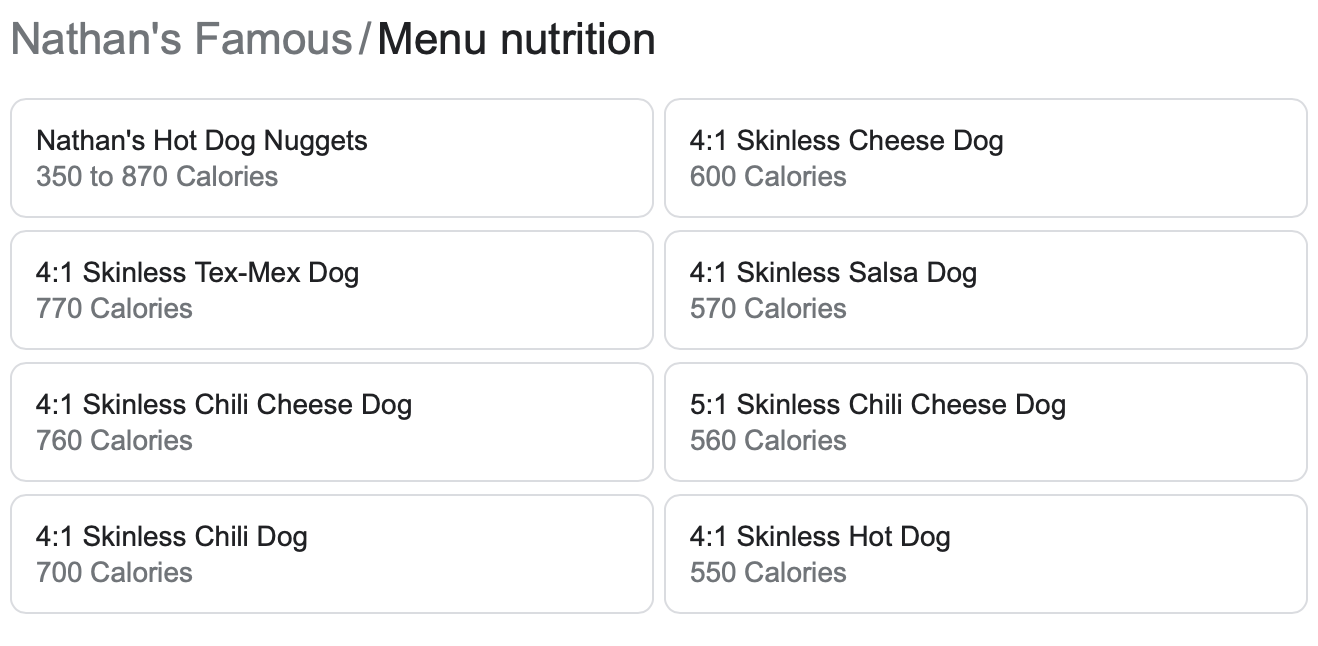Screen dimensions: 1318x646
Task: Click the slash separator in the heading
Action: coord(365,40)
